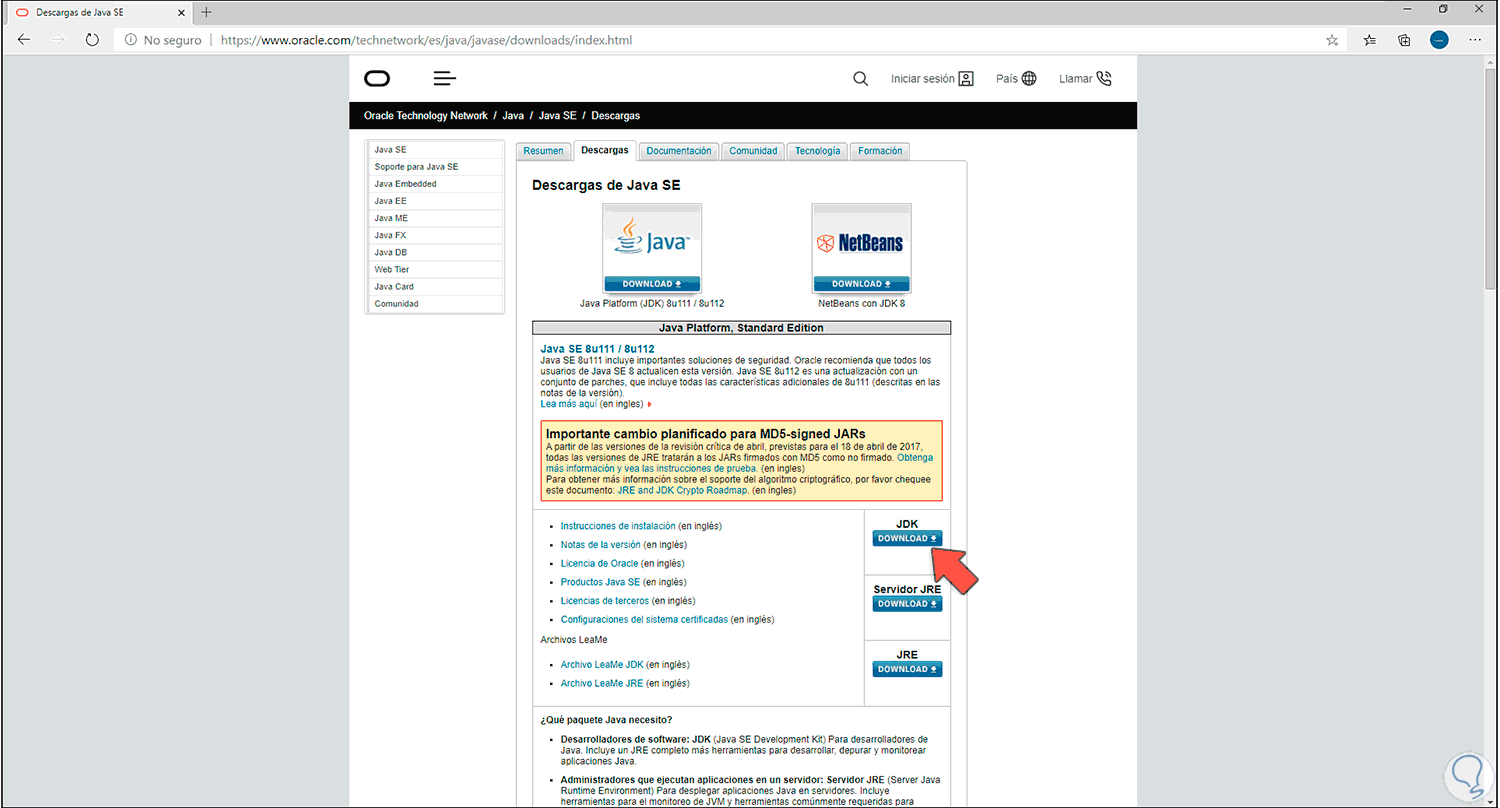This screenshot has width=1500, height=808.
Task: Open Notas de la versión link
Action: click(x=600, y=545)
